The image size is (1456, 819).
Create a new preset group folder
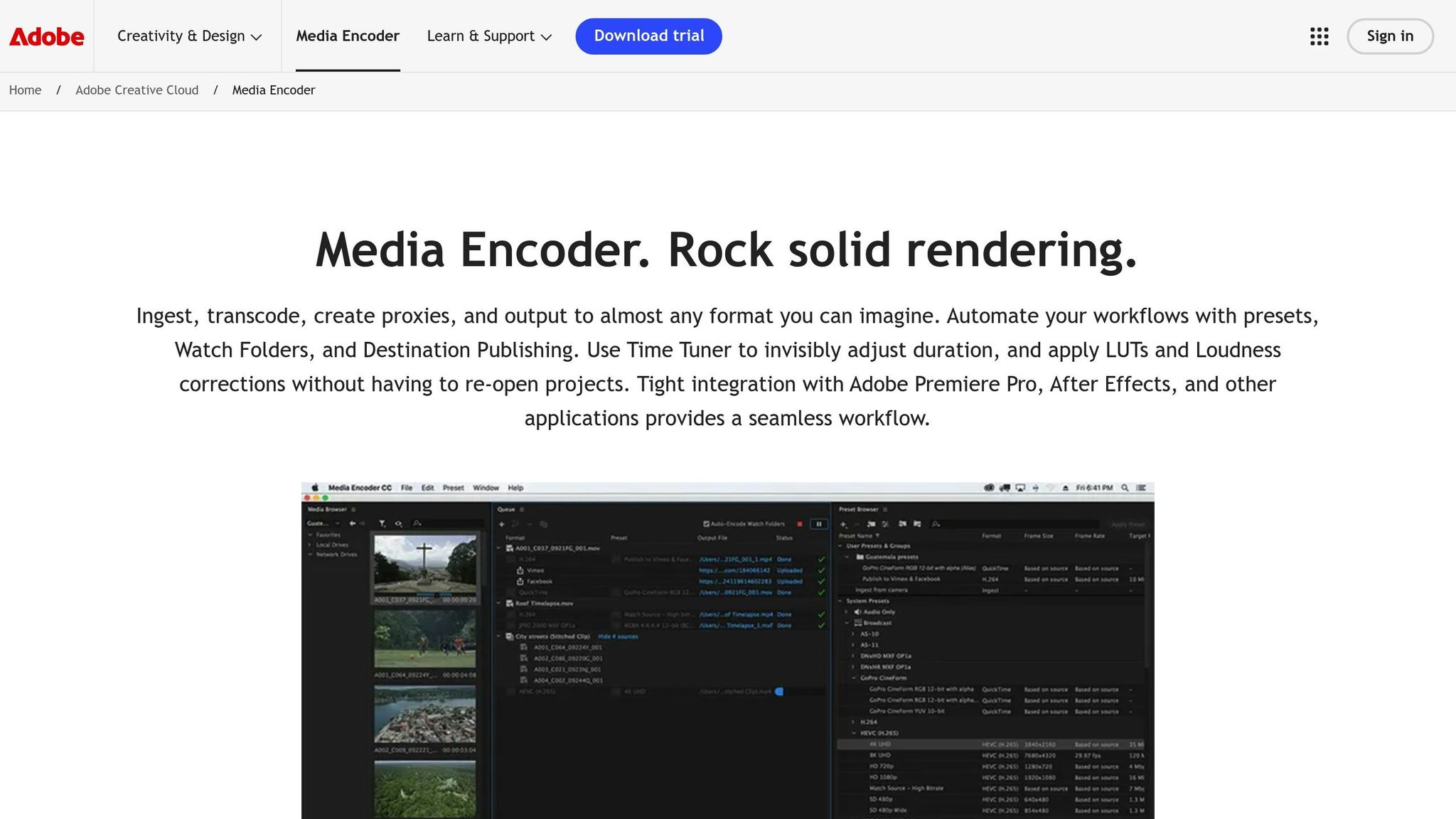(x=870, y=524)
